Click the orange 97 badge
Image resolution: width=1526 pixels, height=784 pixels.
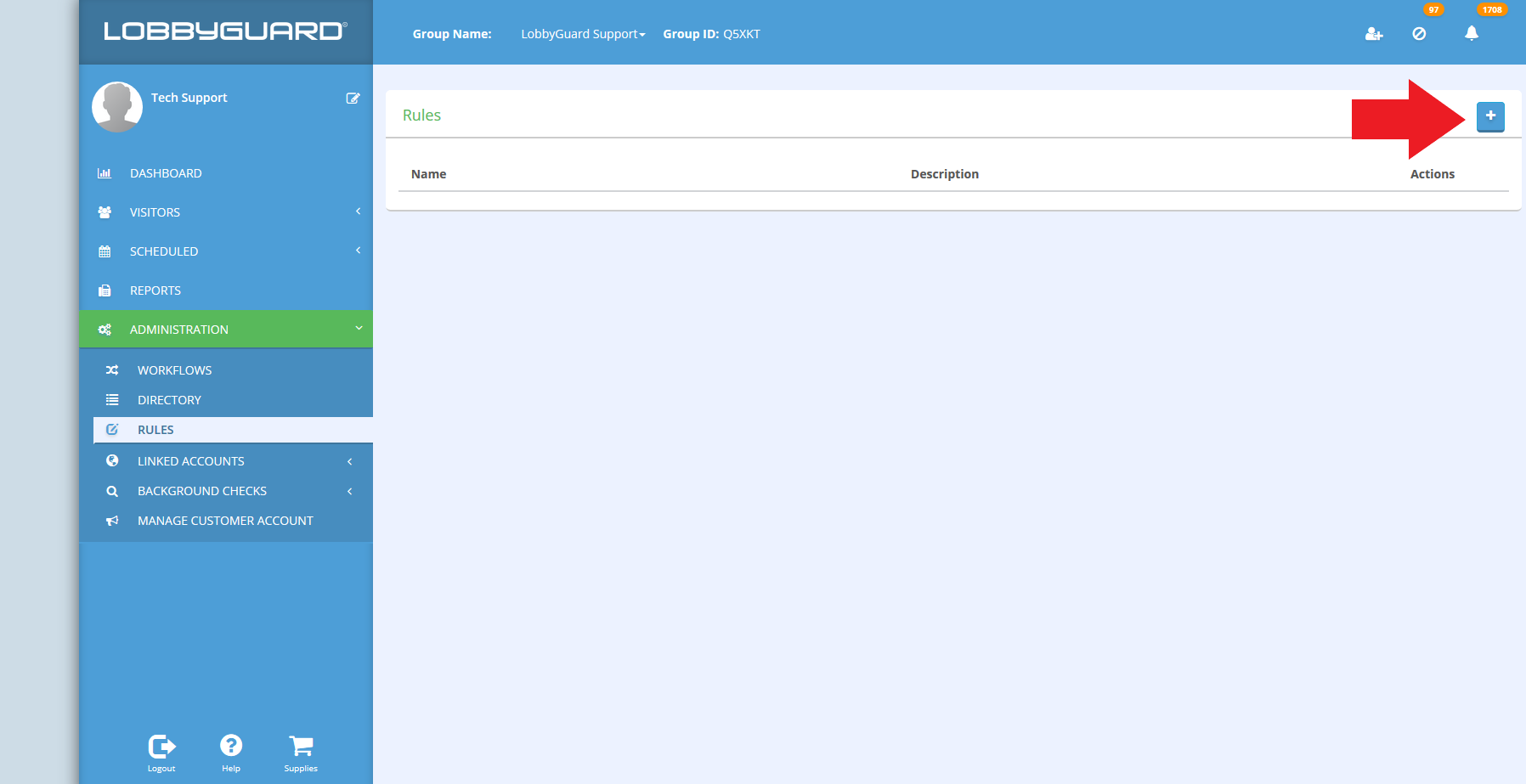coord(1433,10)
